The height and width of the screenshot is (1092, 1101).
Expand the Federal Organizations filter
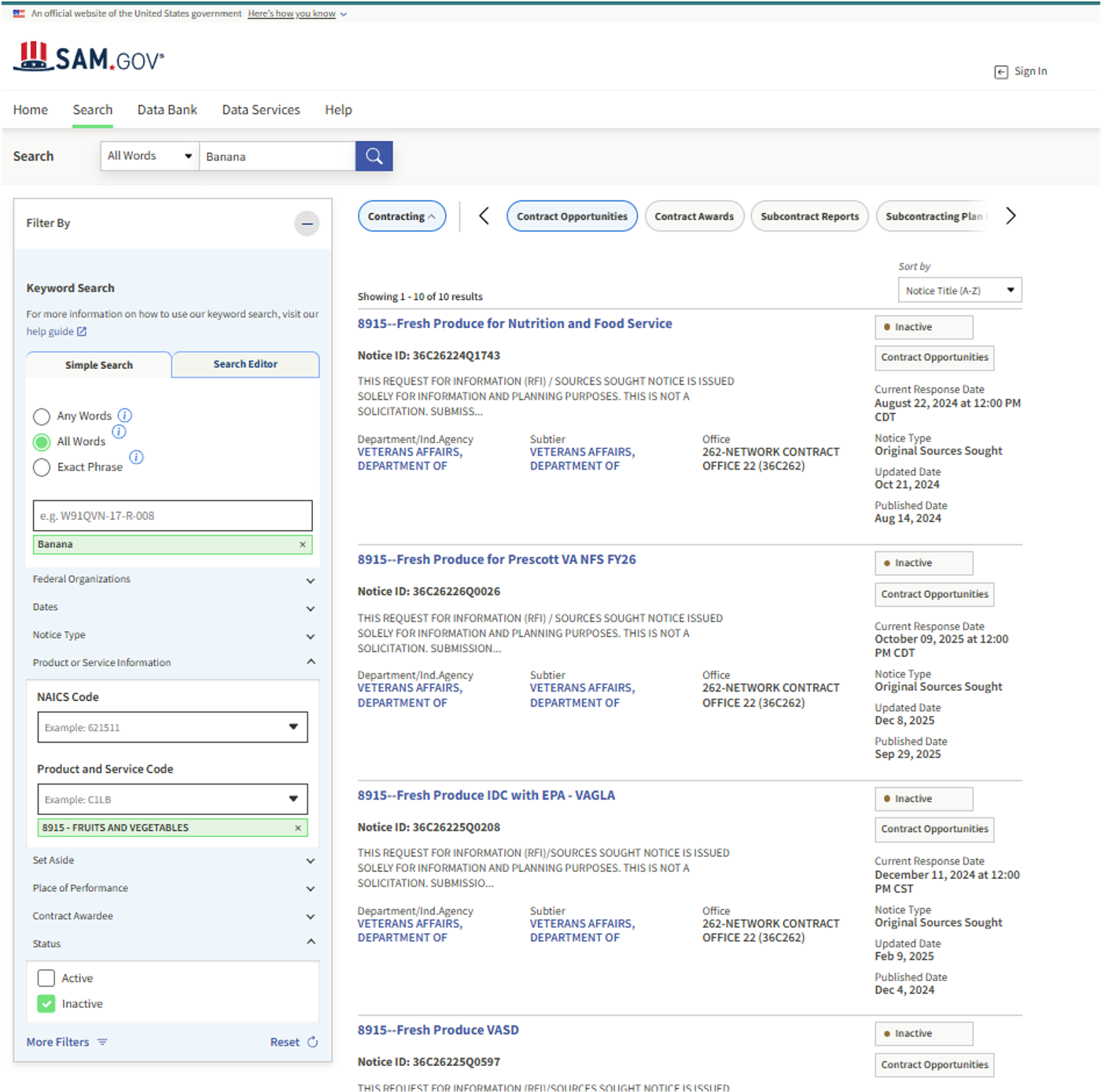click(173, 580)
